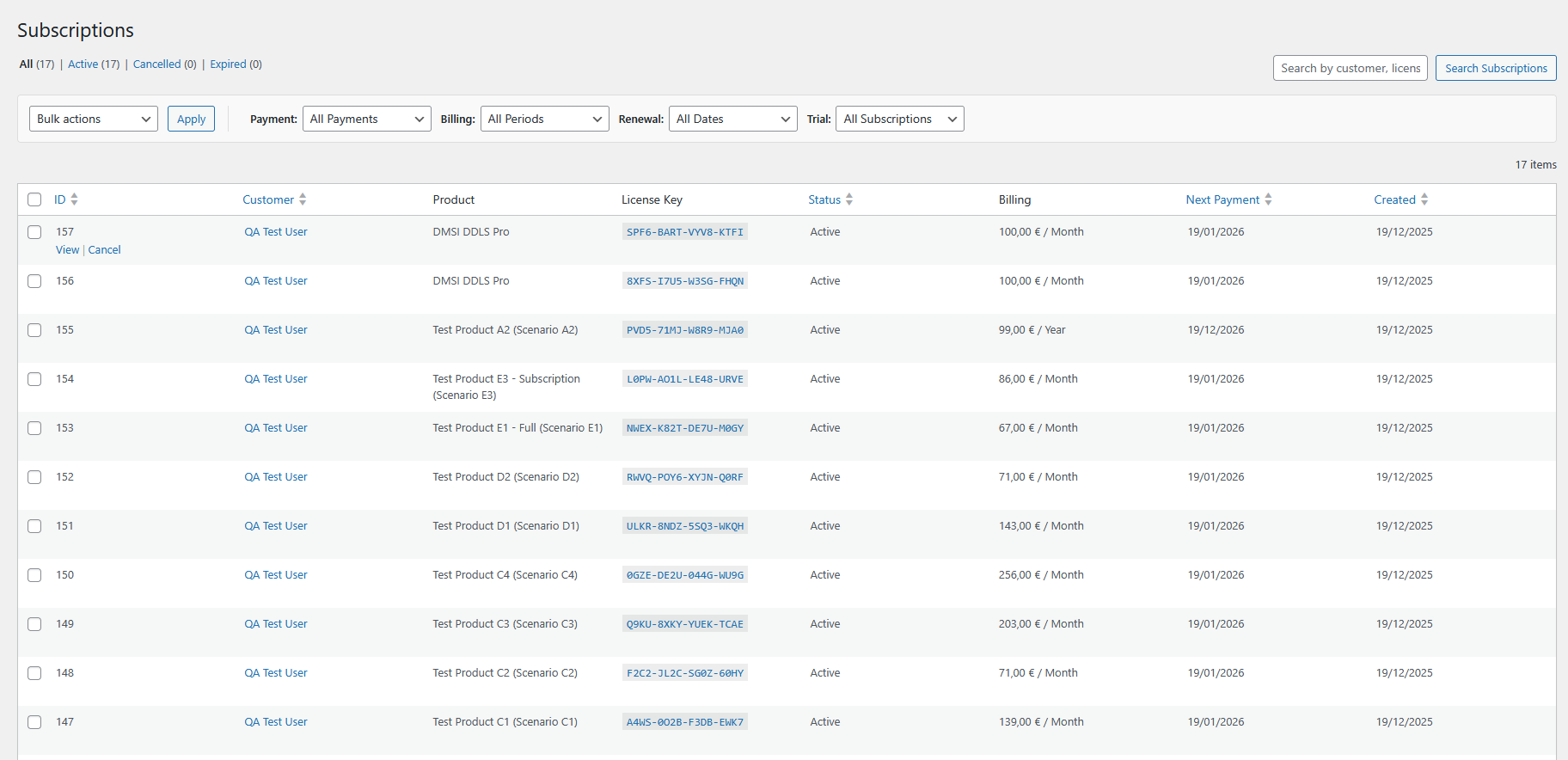Select checkbox for subscription 155

coord(34,330)
